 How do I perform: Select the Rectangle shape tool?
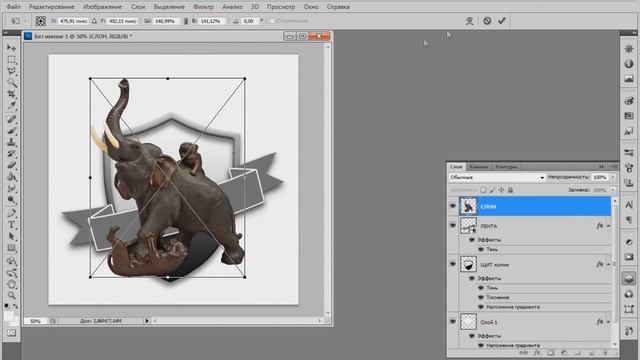[x=11, y=248]
